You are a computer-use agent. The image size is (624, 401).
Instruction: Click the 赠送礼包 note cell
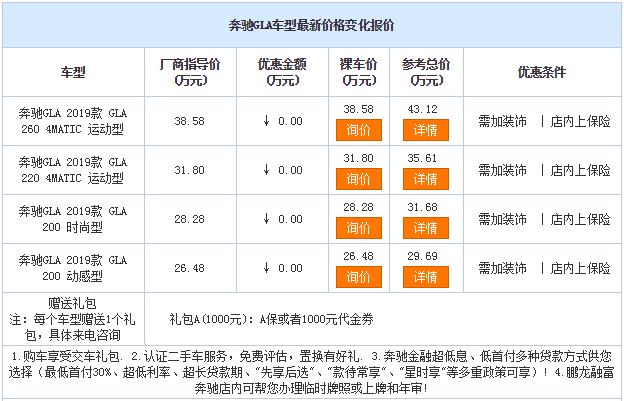[73, 319]
